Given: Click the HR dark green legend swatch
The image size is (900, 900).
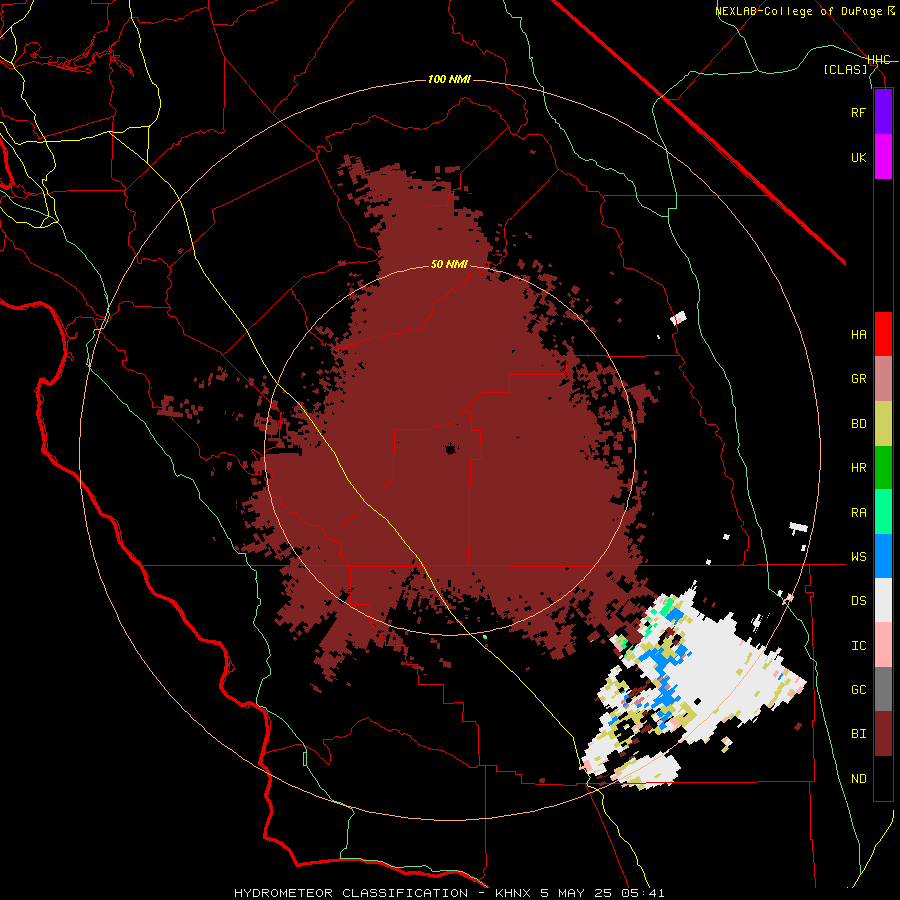Looking at the screenshot, I should pos(883,467).
